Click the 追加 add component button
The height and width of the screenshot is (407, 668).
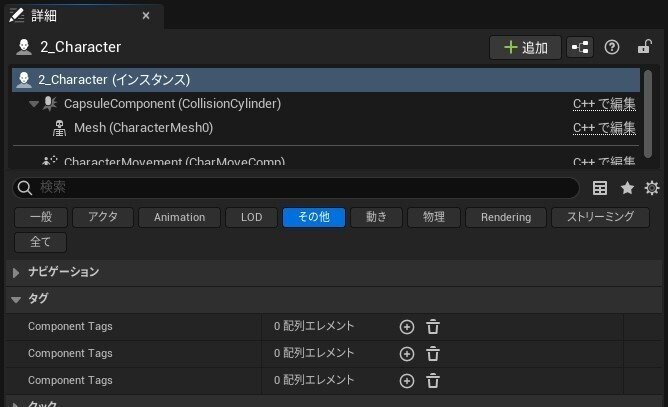[x=525, y=47]
